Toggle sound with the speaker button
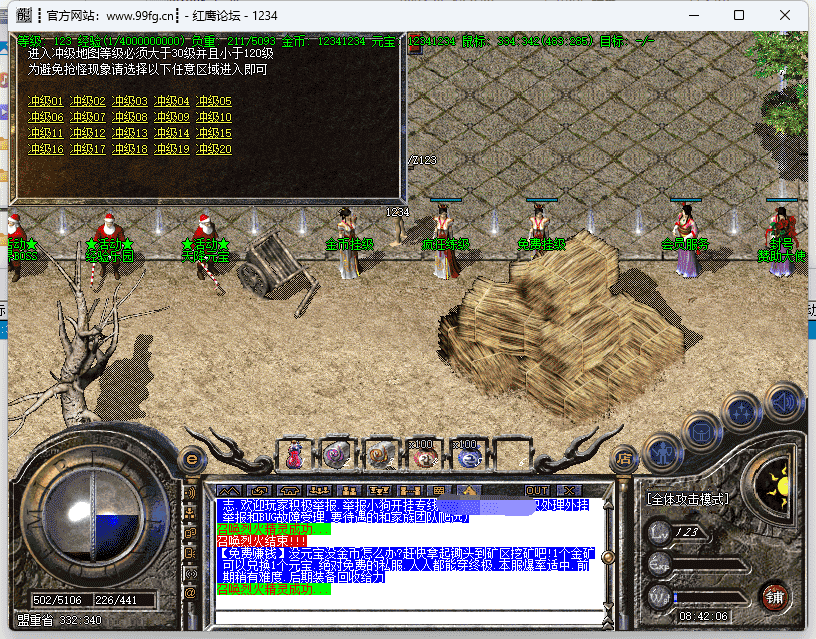 (785, 402)
